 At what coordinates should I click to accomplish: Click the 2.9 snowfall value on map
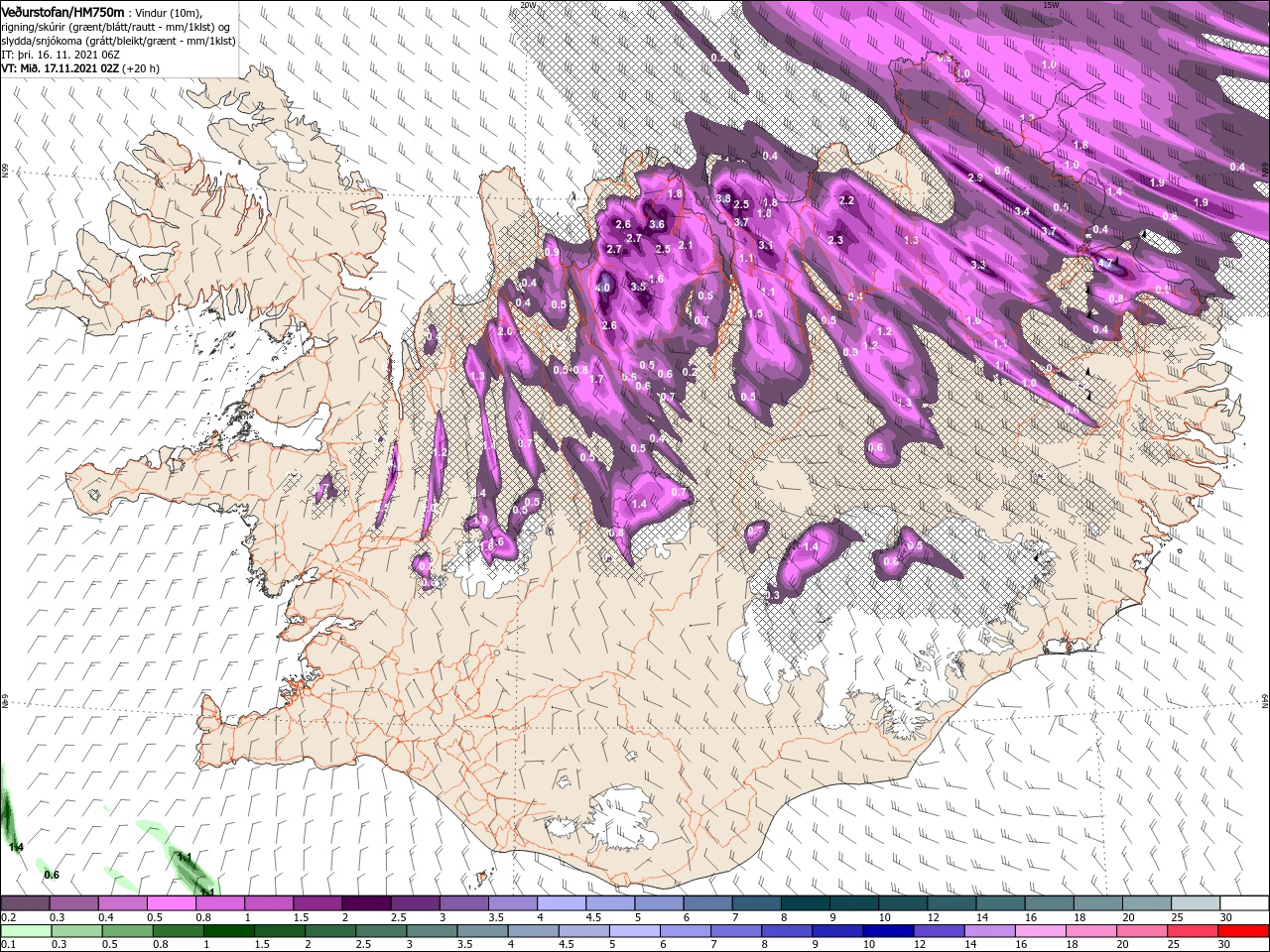coord(974,178)
